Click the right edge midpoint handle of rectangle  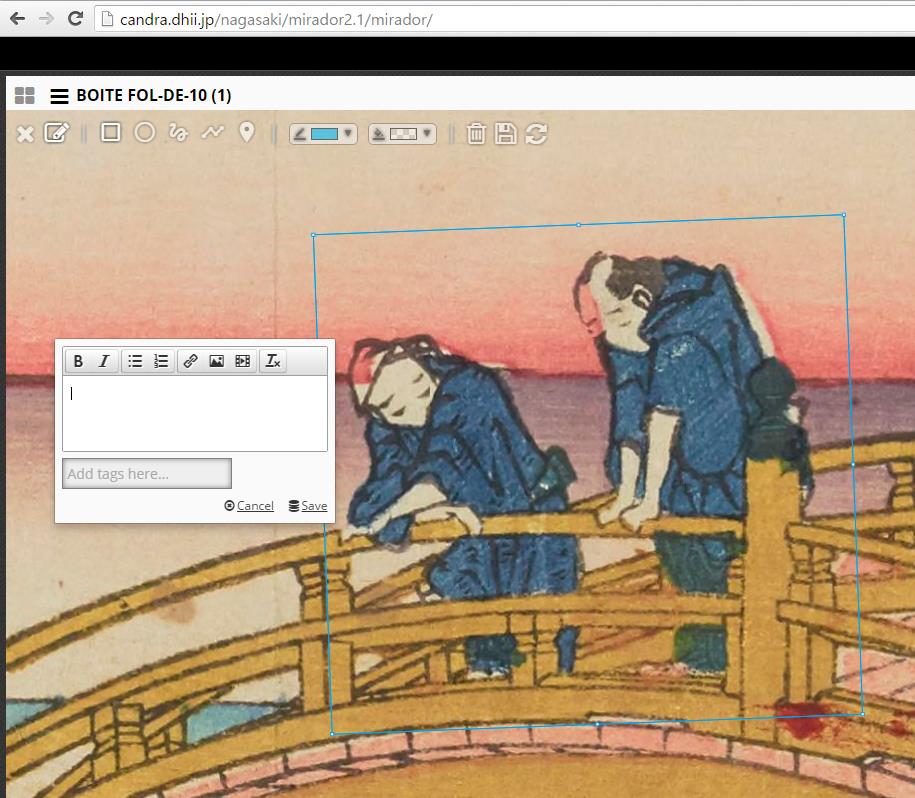click(853, 464)
